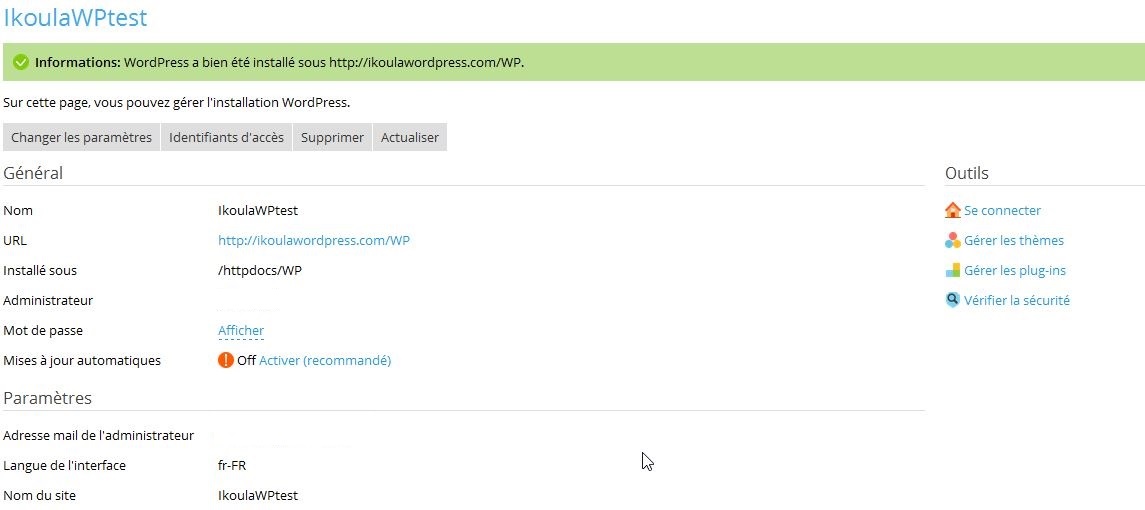Image resolution: width=1145 pixels, height=510 pixels.
Task: Click the orange warning icon next to Off
Action: pyautogui.click(x=226, y=360)
